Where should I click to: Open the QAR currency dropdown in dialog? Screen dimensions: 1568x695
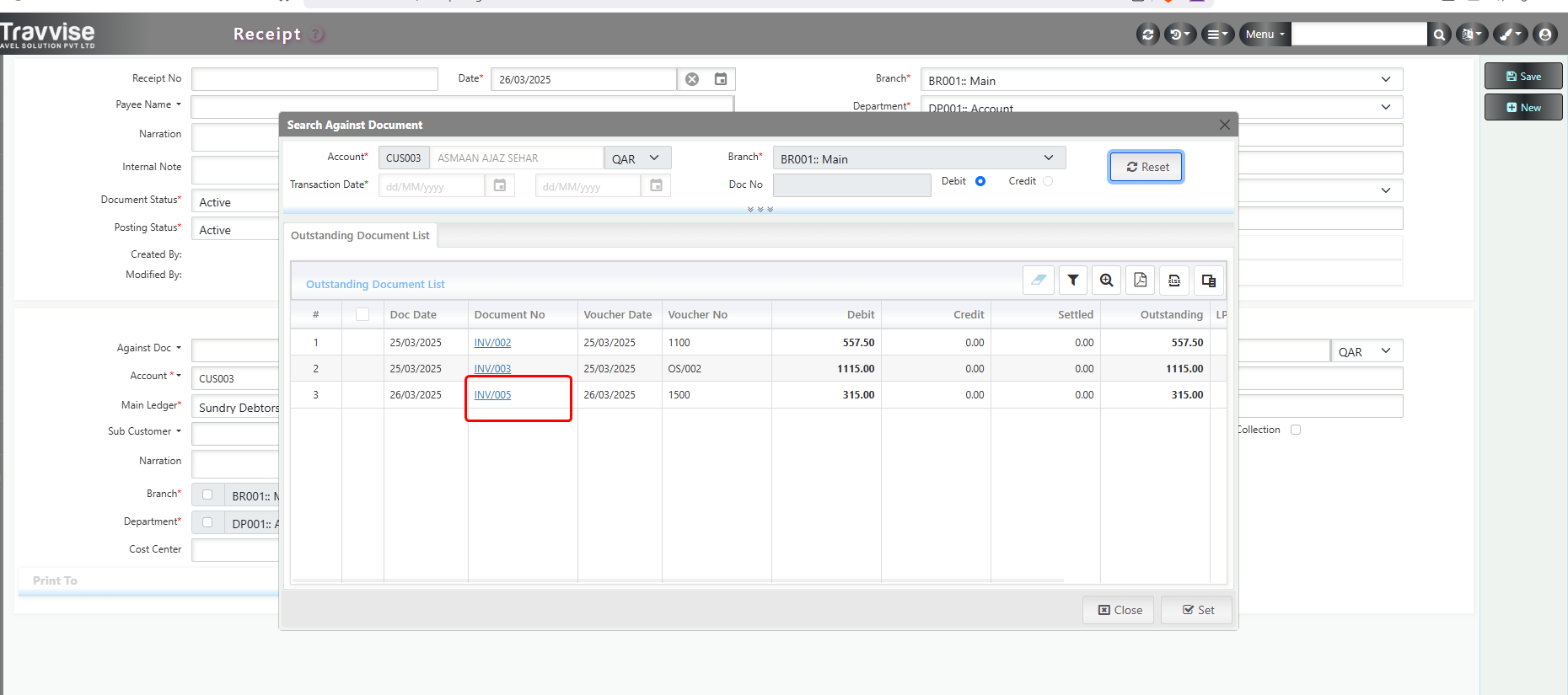coord(638,158)
